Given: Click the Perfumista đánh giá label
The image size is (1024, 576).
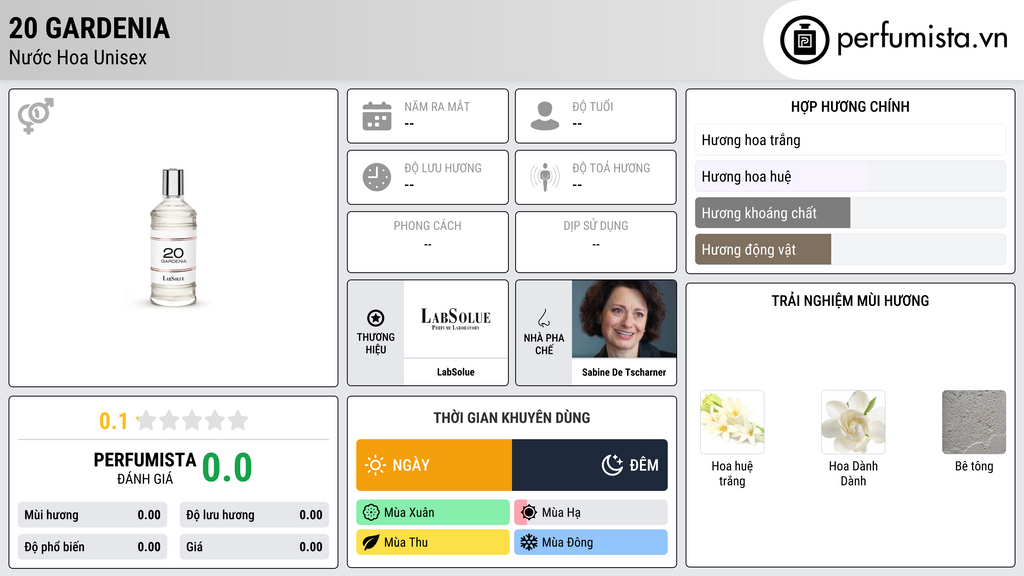Looking at the screenshot, I should 145,468.
